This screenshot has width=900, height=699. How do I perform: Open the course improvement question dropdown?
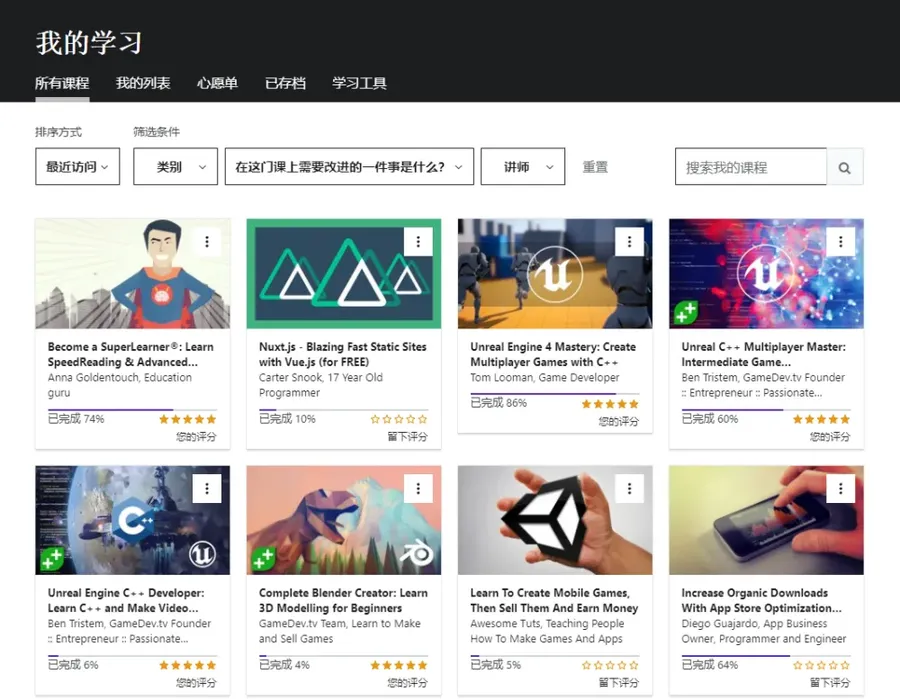tap(349, 166)
